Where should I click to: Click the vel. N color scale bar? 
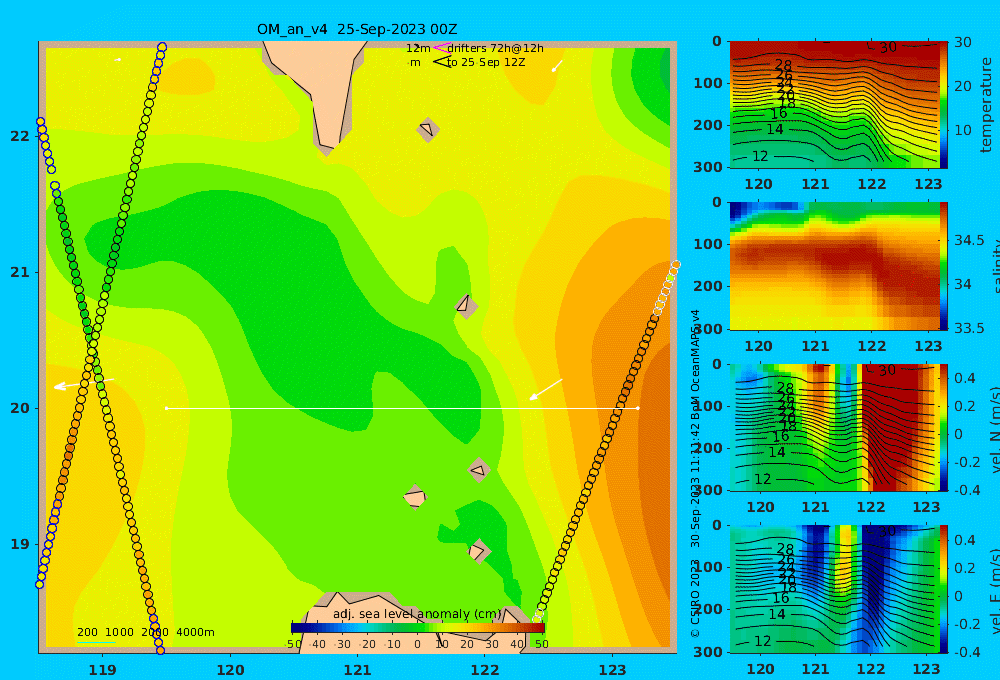click(x=944, y=427)
